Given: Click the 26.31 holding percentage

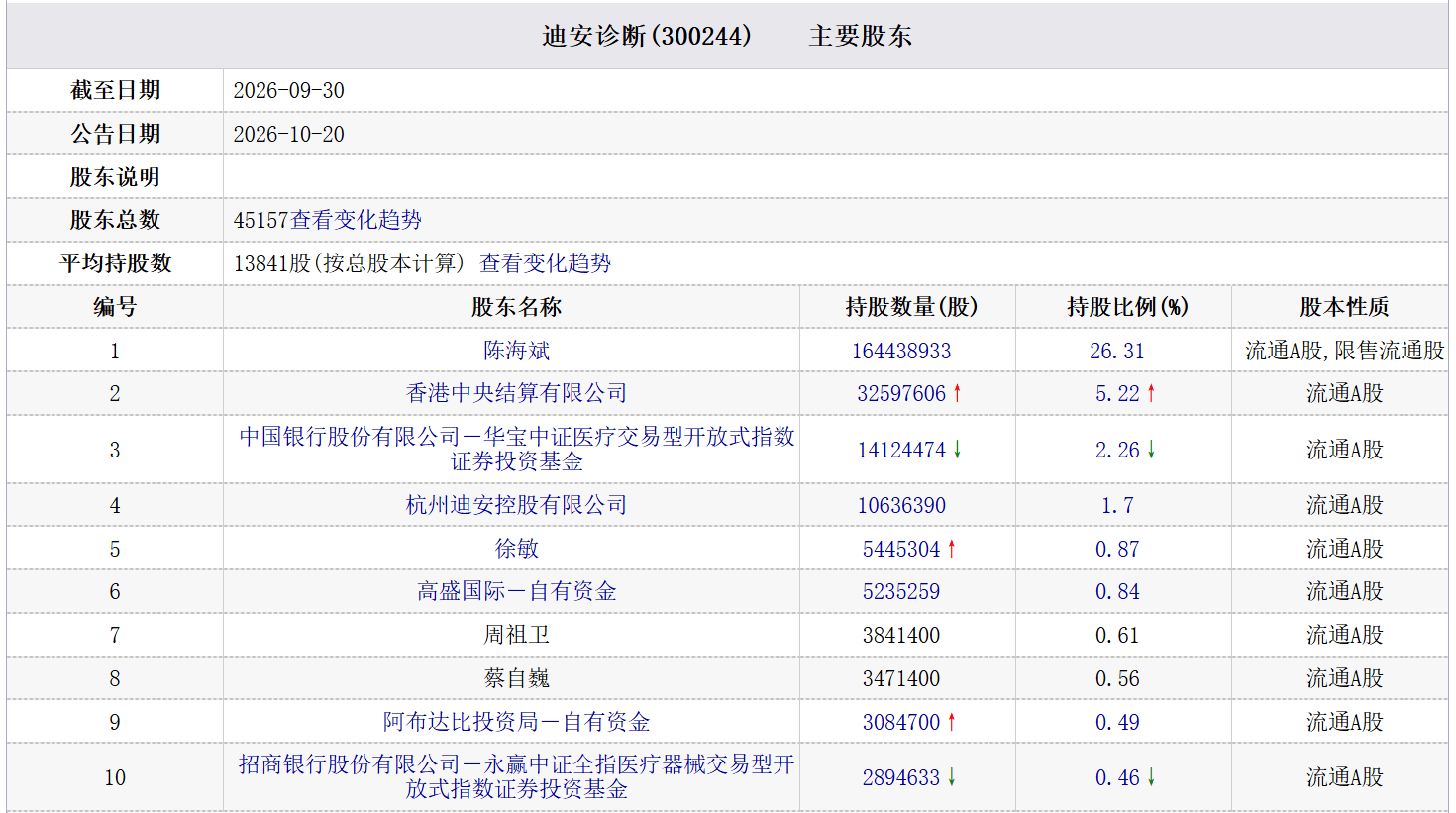Looking at the screenshot, I should pos(1117,351).
